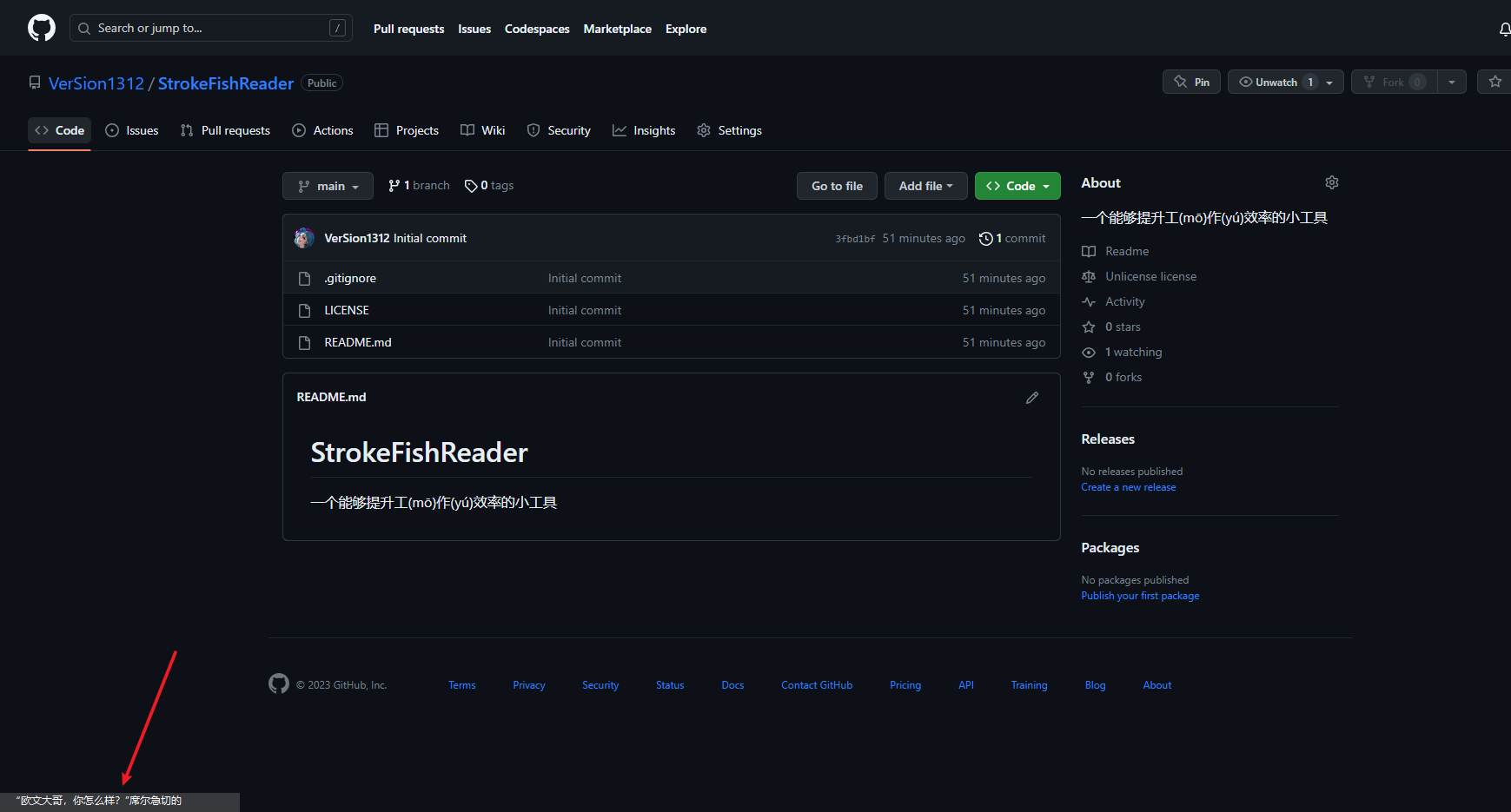Screen dimensions: 1511x812
Task: Click the GitHub logo in header
Action: [42, 28]
